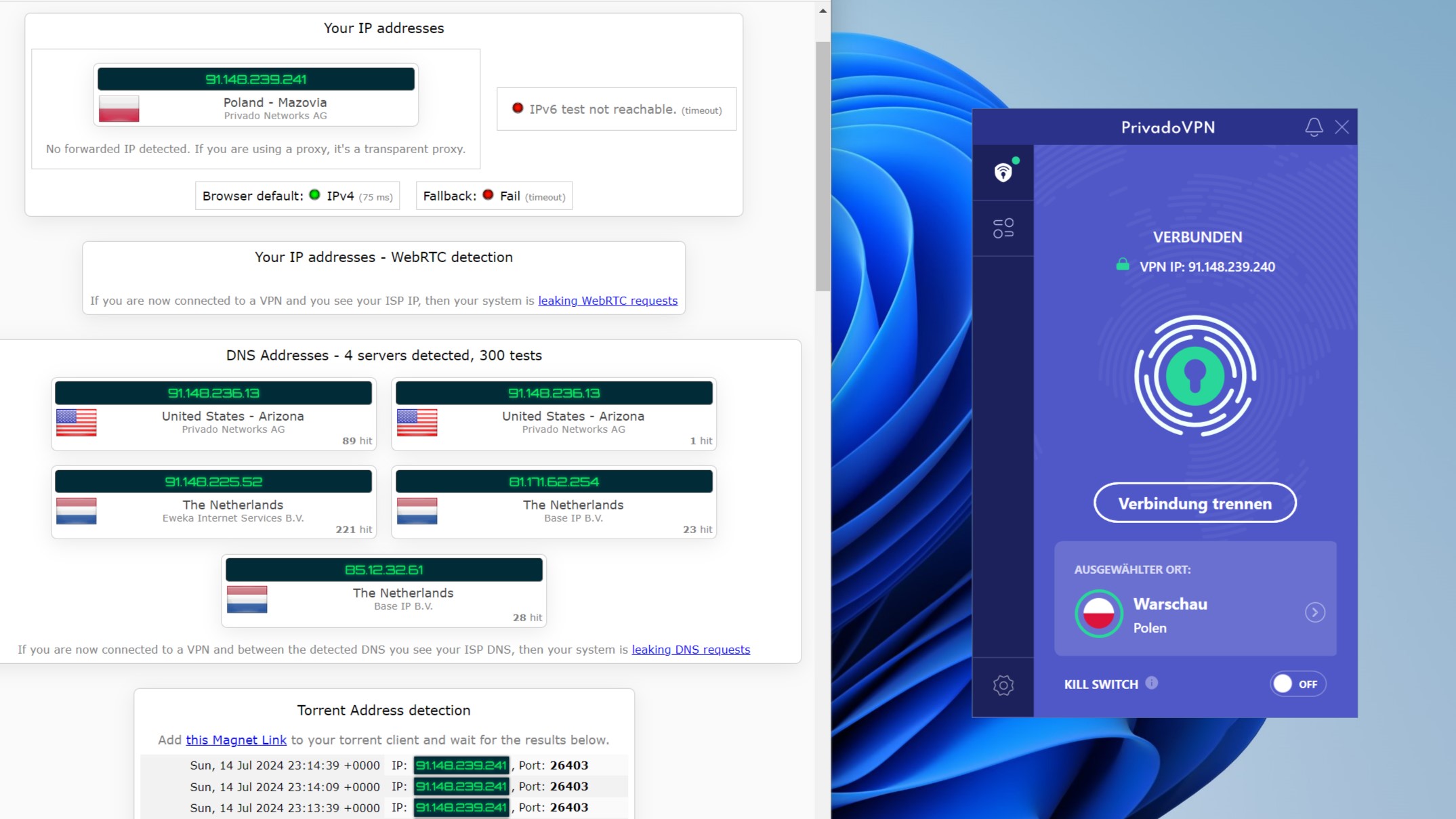
Task: Close the PrivadoVPN window
Action: coord(1342,127)
